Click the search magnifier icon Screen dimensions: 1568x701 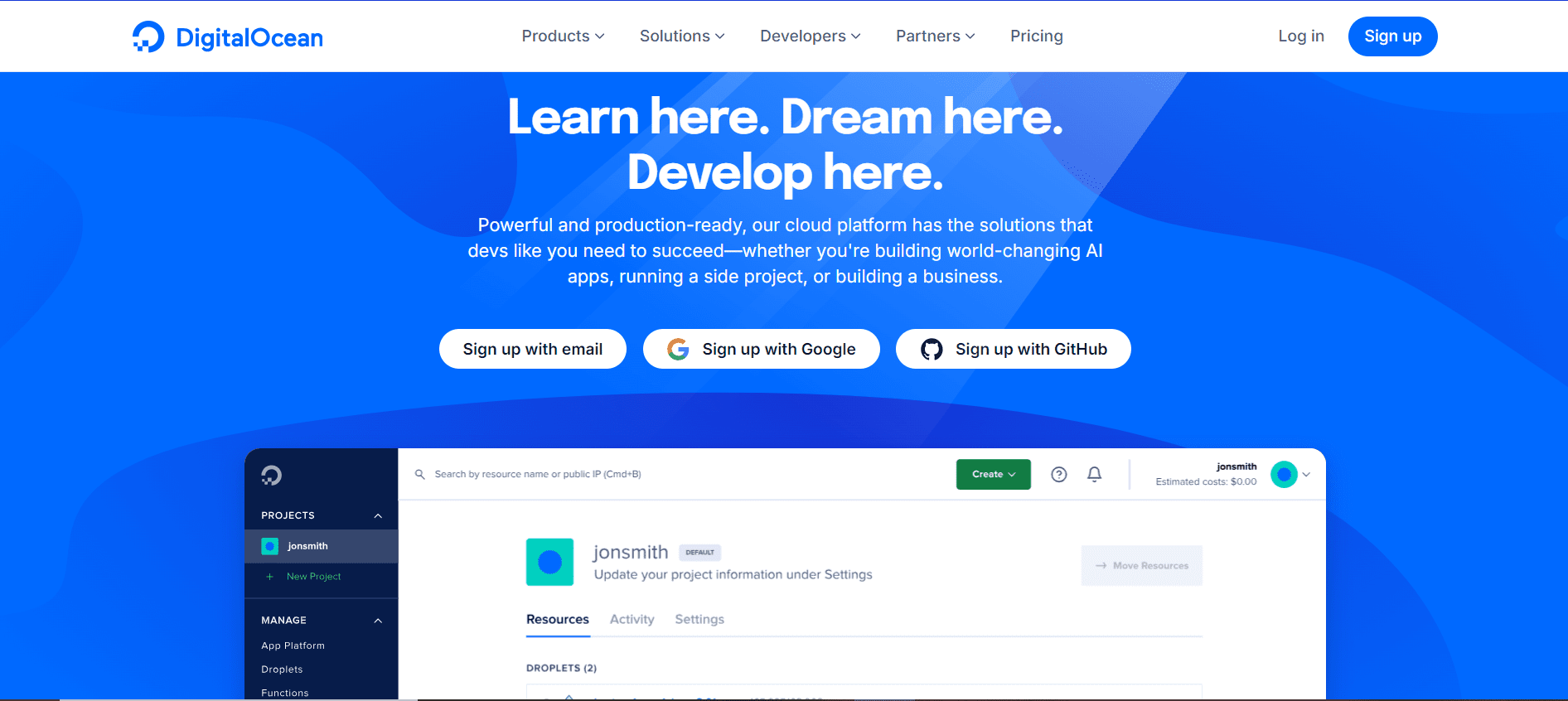coord(420,474)
